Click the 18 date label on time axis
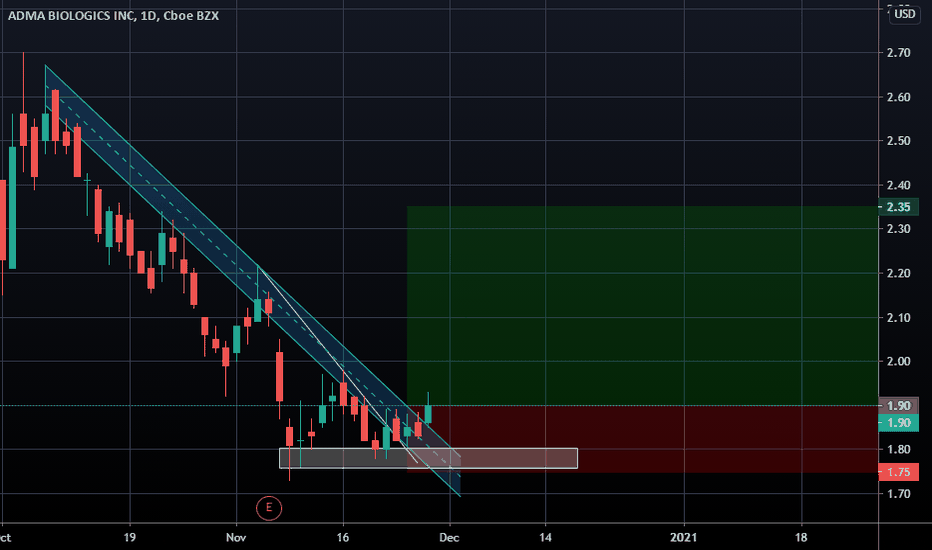The width and height of the screenshot is (932, 550). tap(801, 538)
